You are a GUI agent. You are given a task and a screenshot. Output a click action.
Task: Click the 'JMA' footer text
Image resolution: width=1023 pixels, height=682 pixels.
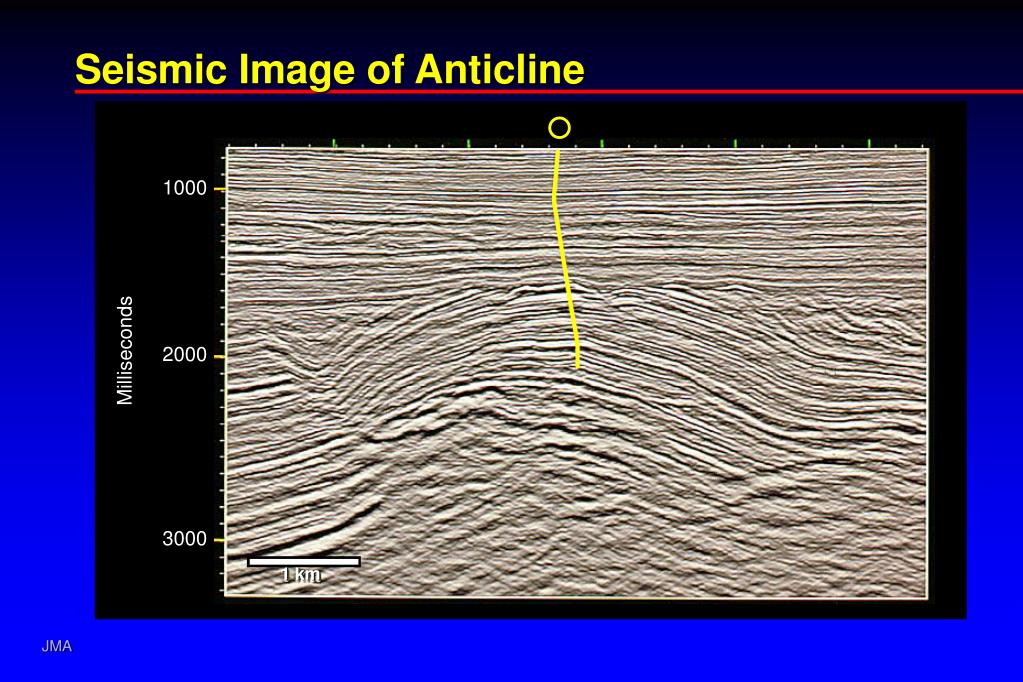point(57,647)
